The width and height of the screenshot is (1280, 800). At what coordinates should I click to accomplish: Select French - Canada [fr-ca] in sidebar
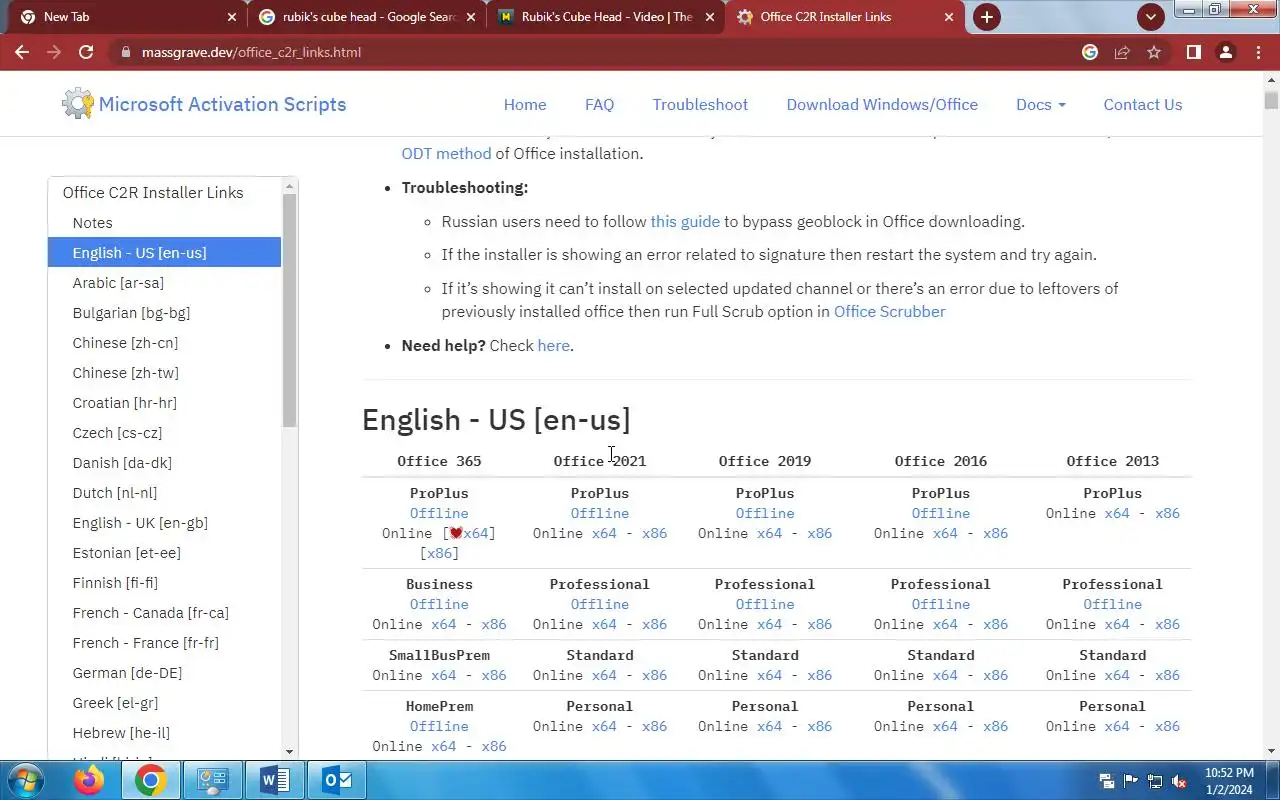[x=164, y=613]
